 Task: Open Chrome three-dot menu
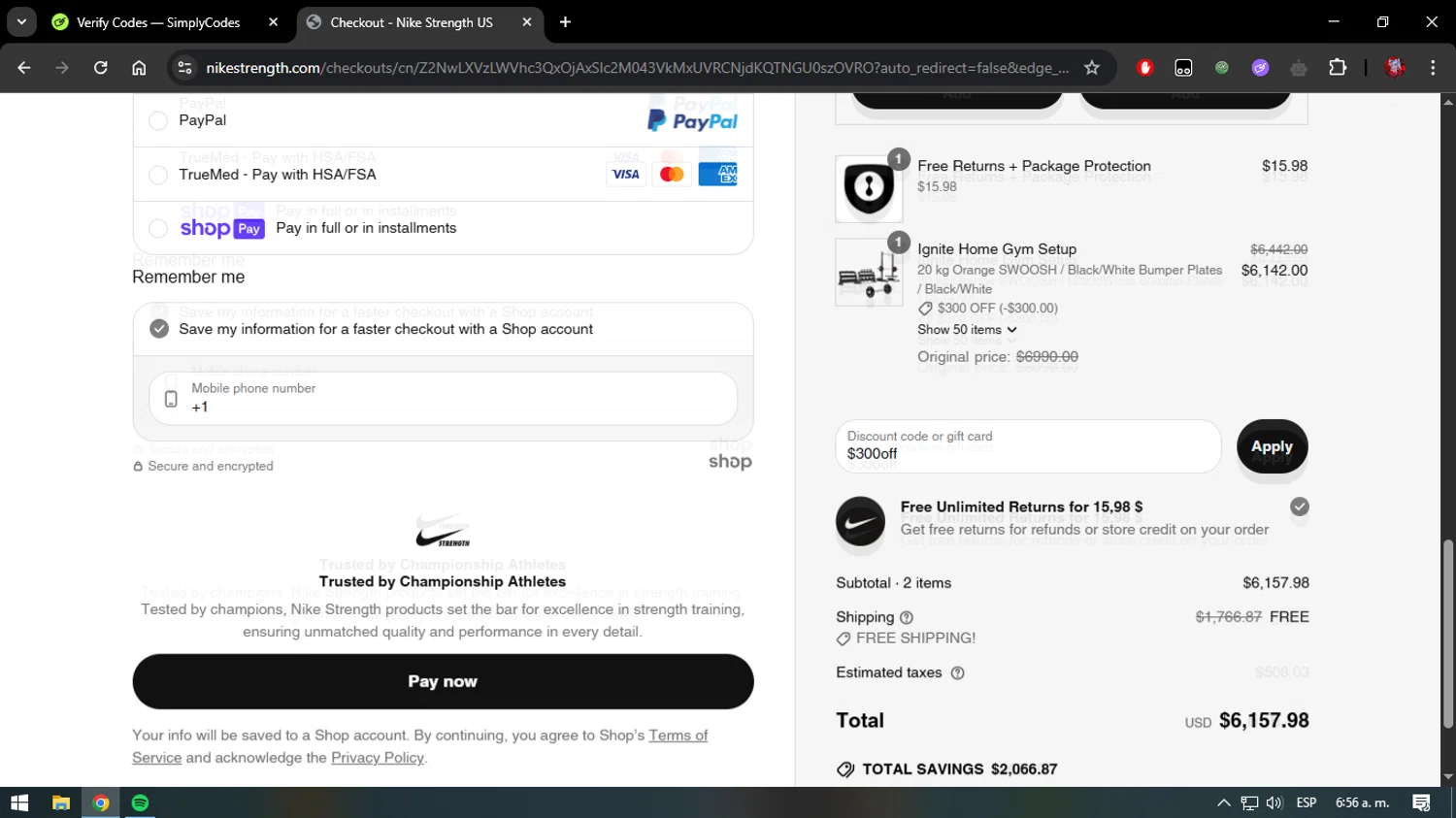click(x=1433, y=68)
